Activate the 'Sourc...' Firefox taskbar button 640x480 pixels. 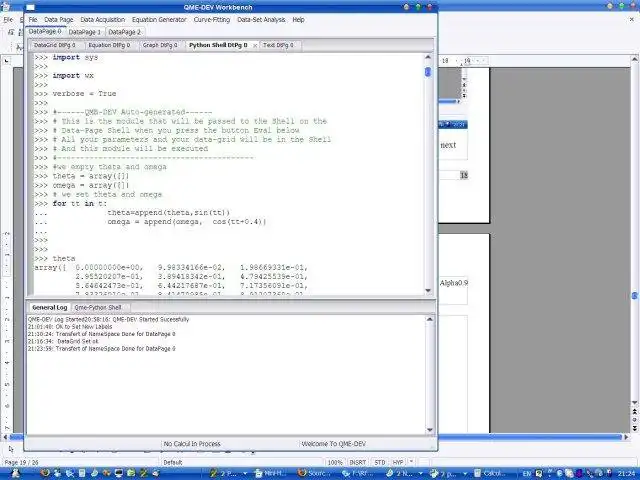coord(313,473)
